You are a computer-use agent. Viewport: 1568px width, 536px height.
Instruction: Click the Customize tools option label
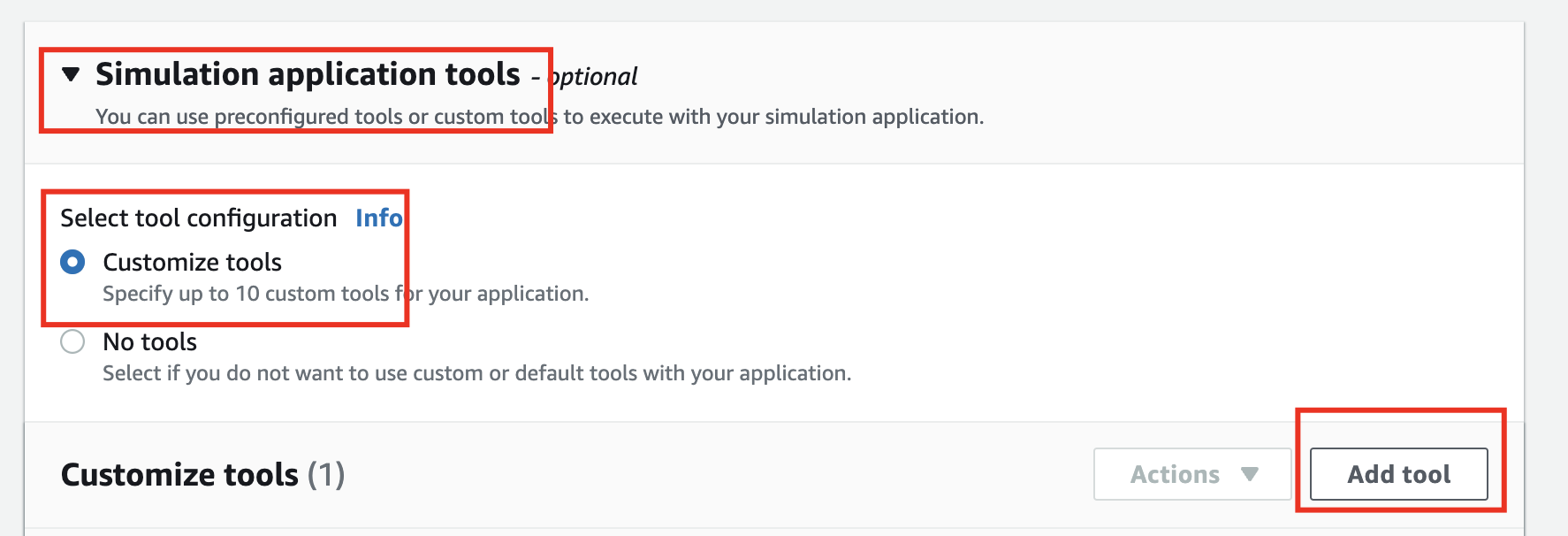pyautogui.click(x=192, y=263)
